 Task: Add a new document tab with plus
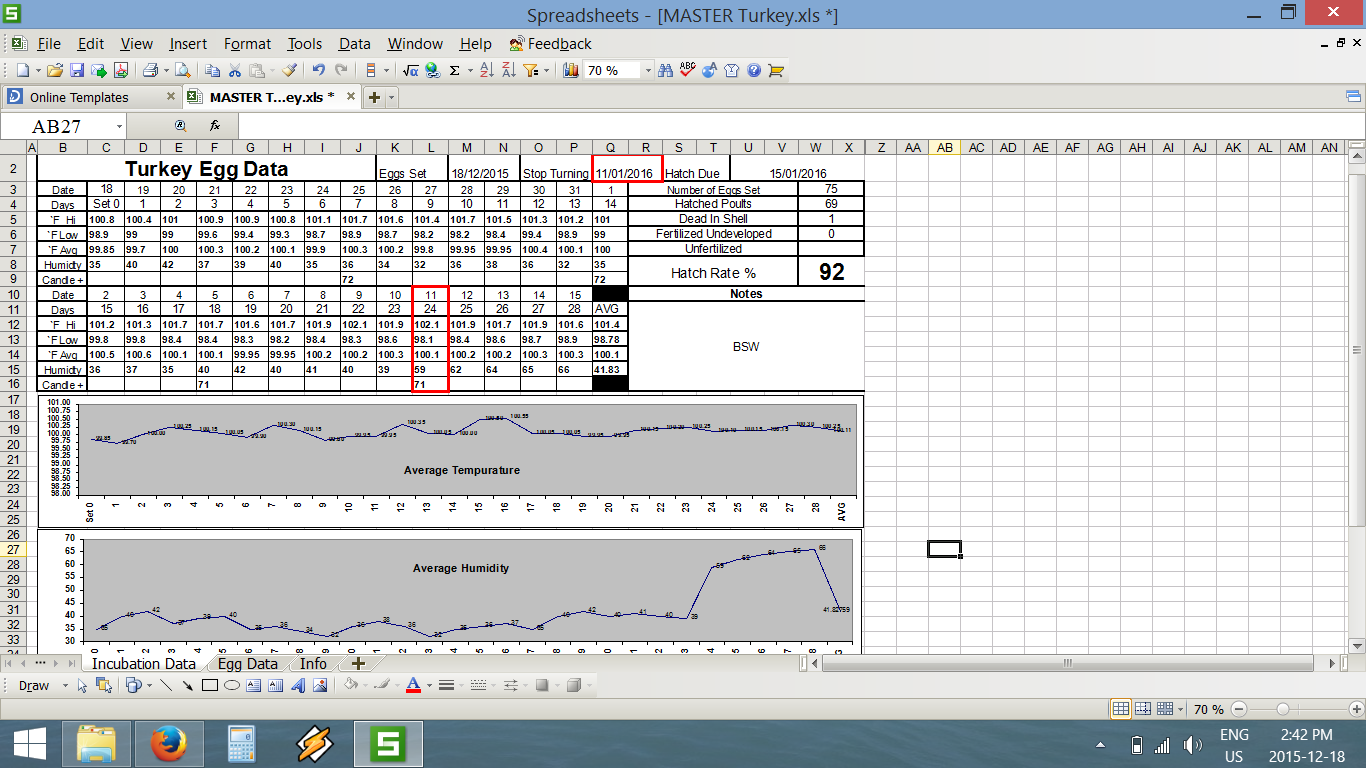pyautogui.click(x=374, y=97)
